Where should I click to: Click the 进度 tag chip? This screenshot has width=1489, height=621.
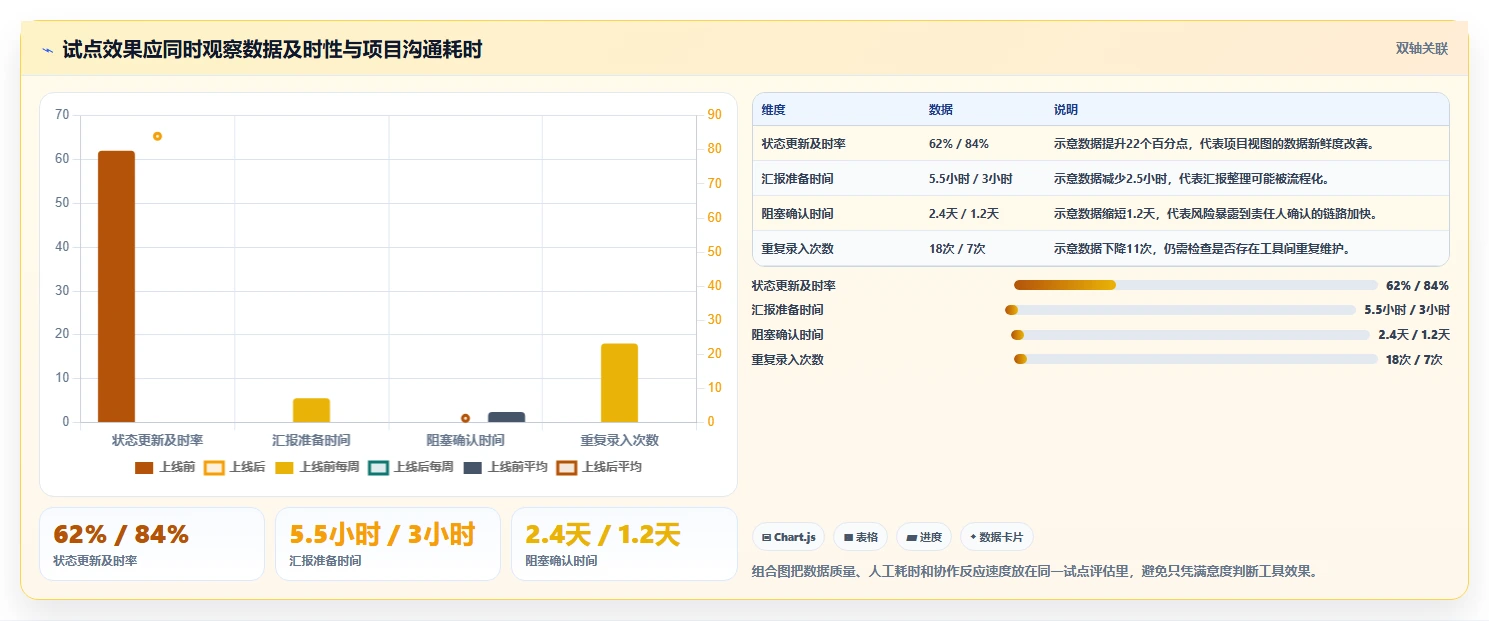tap(924, 537)
